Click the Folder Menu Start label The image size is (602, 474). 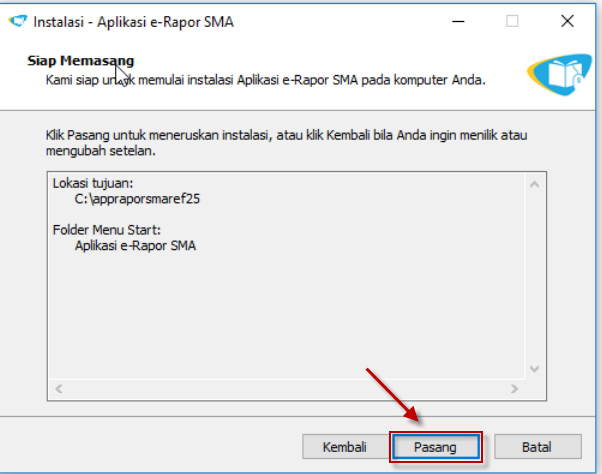[108, 230]
